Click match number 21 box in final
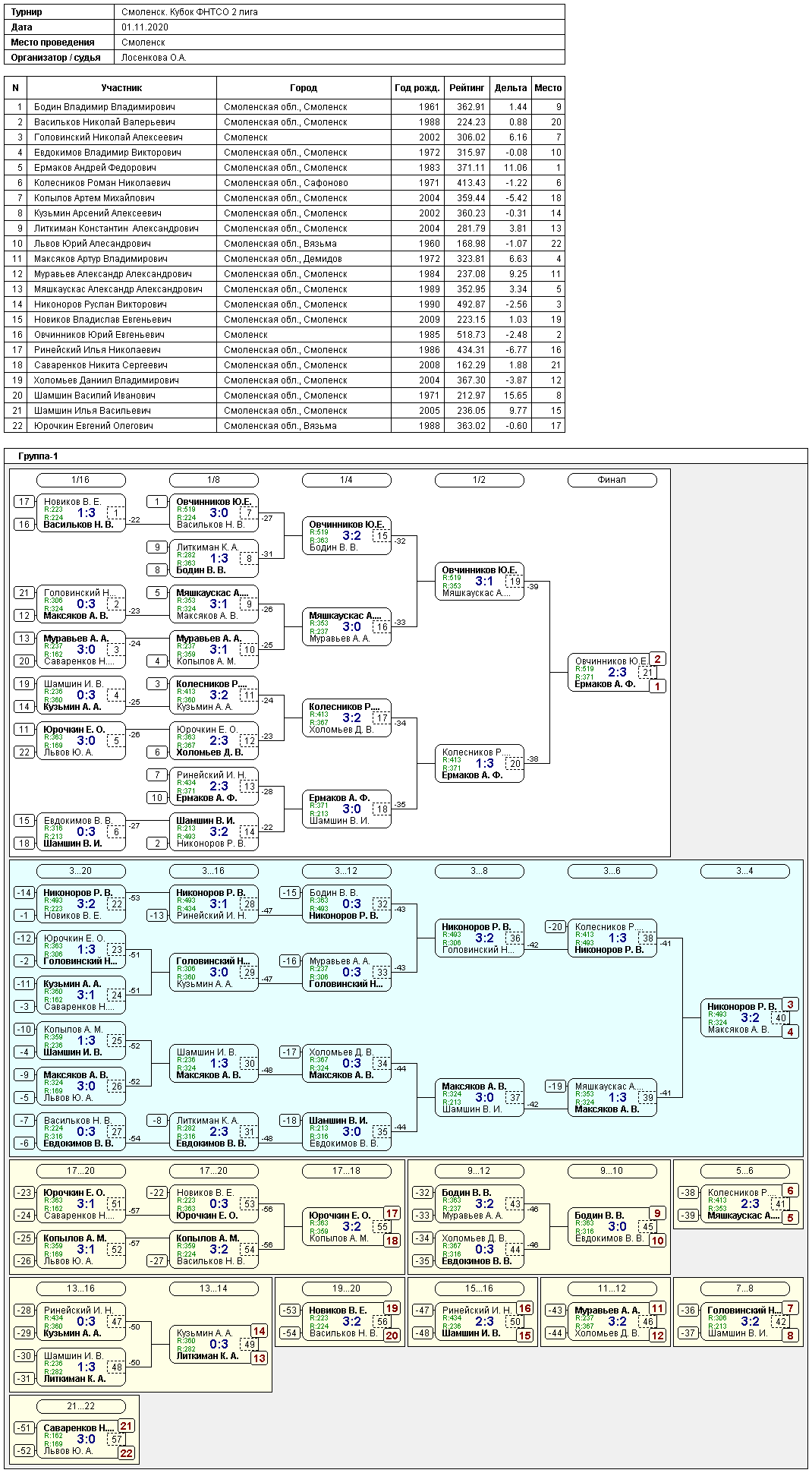The height and width of the screenshot is (1473, 812). click(x=647, y=673)
